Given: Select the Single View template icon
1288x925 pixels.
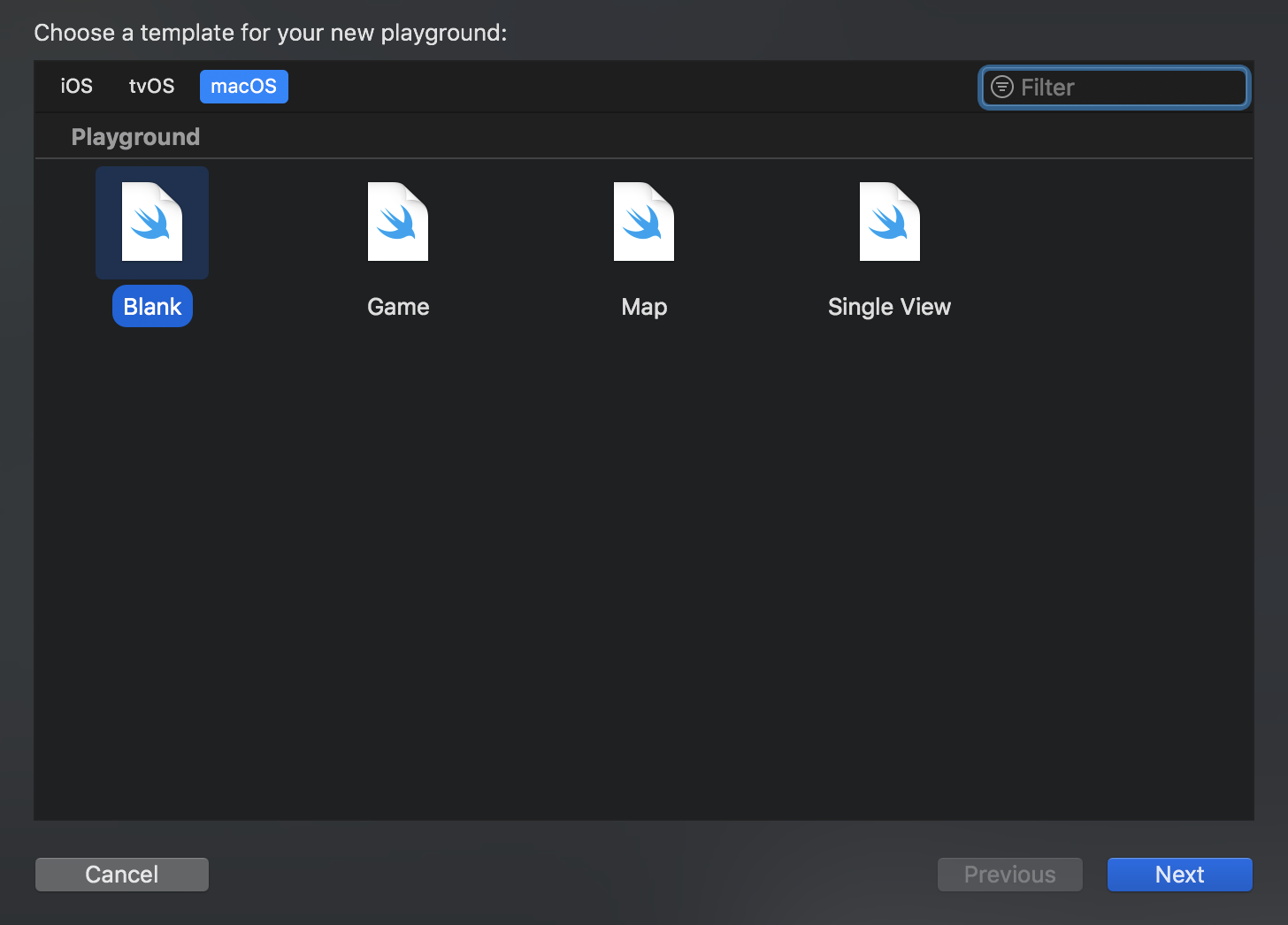Looking at the screenshot, I should [890, 222].
